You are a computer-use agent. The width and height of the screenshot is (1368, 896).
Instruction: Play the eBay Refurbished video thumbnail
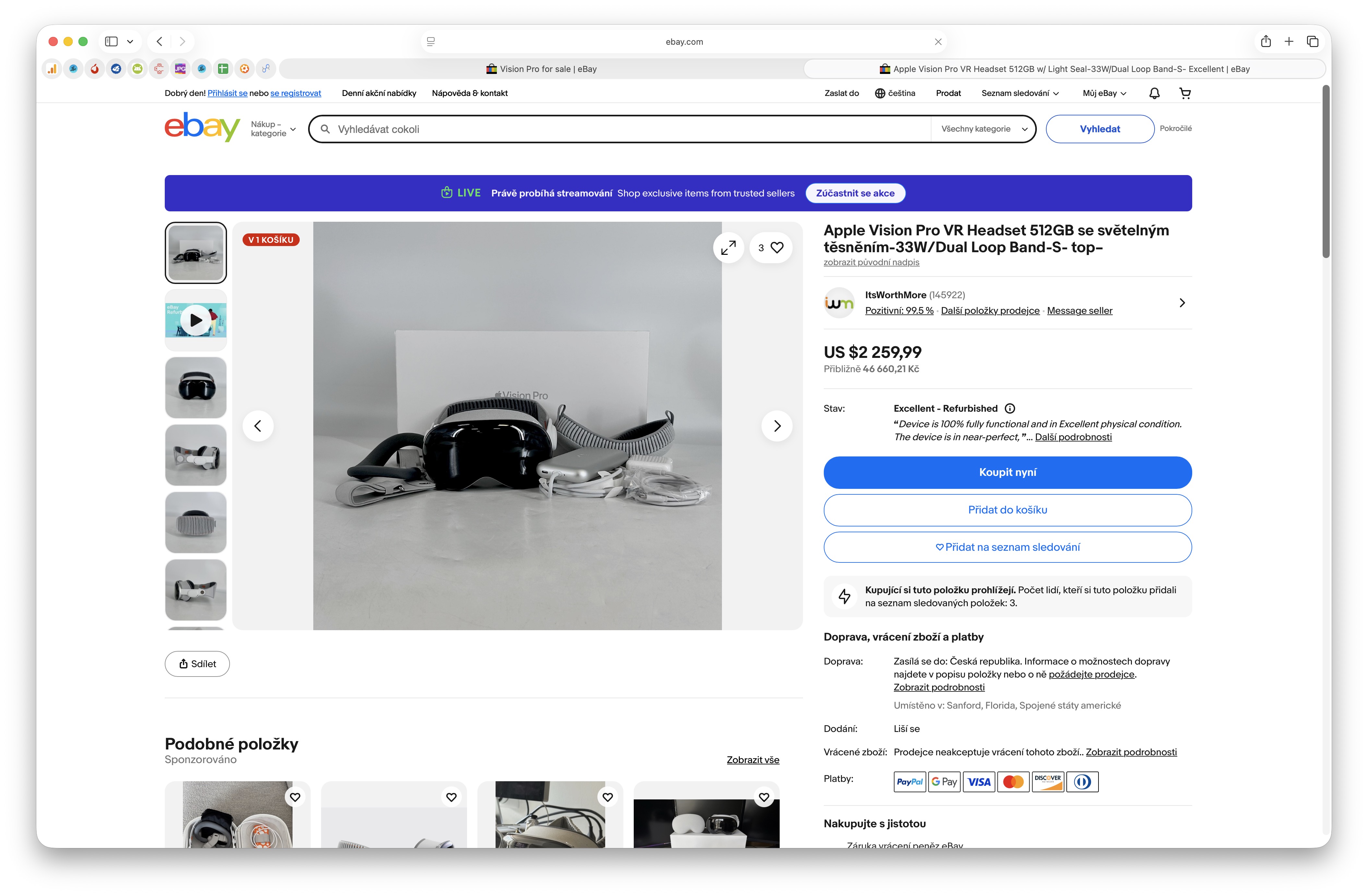click(196, 320)
